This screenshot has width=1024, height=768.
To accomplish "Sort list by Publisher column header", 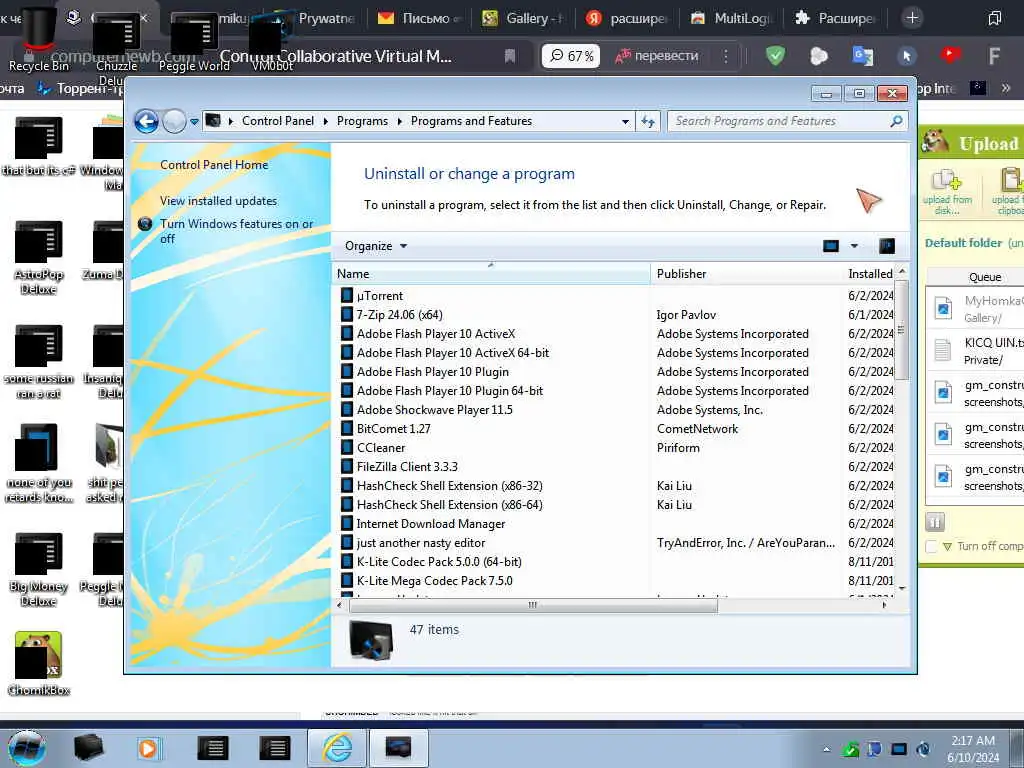I will click(x=746, y=274).
